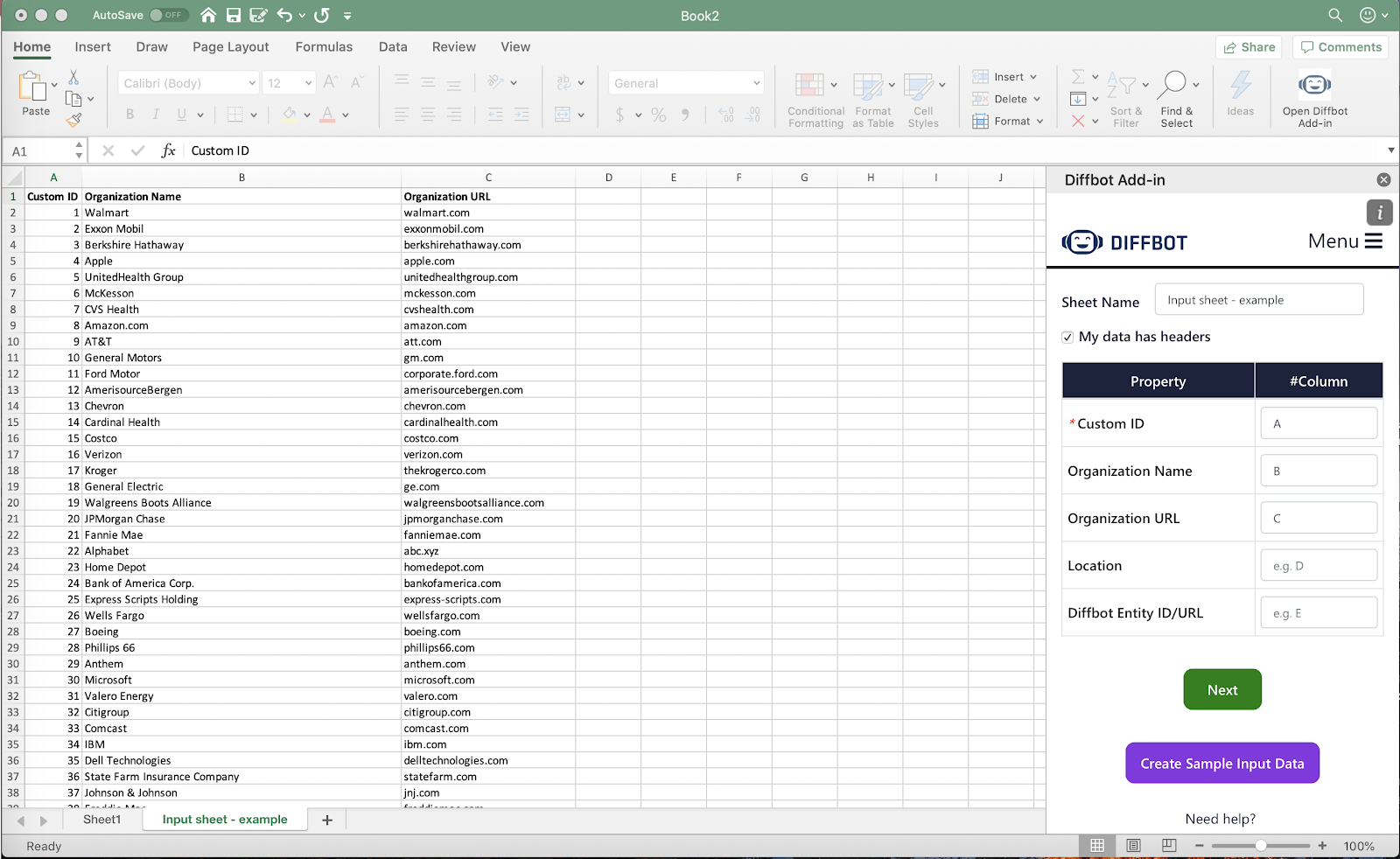Click Create Sample Input Data button
Screen dimensions: 1400x859
coord(1222,763)
